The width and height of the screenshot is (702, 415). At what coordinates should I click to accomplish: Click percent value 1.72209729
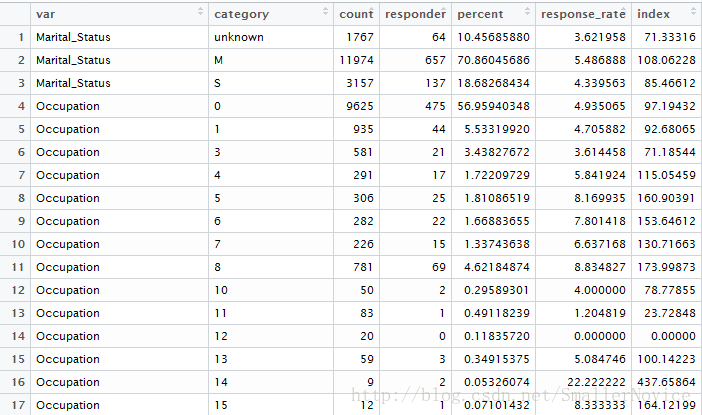click(497, 175)
